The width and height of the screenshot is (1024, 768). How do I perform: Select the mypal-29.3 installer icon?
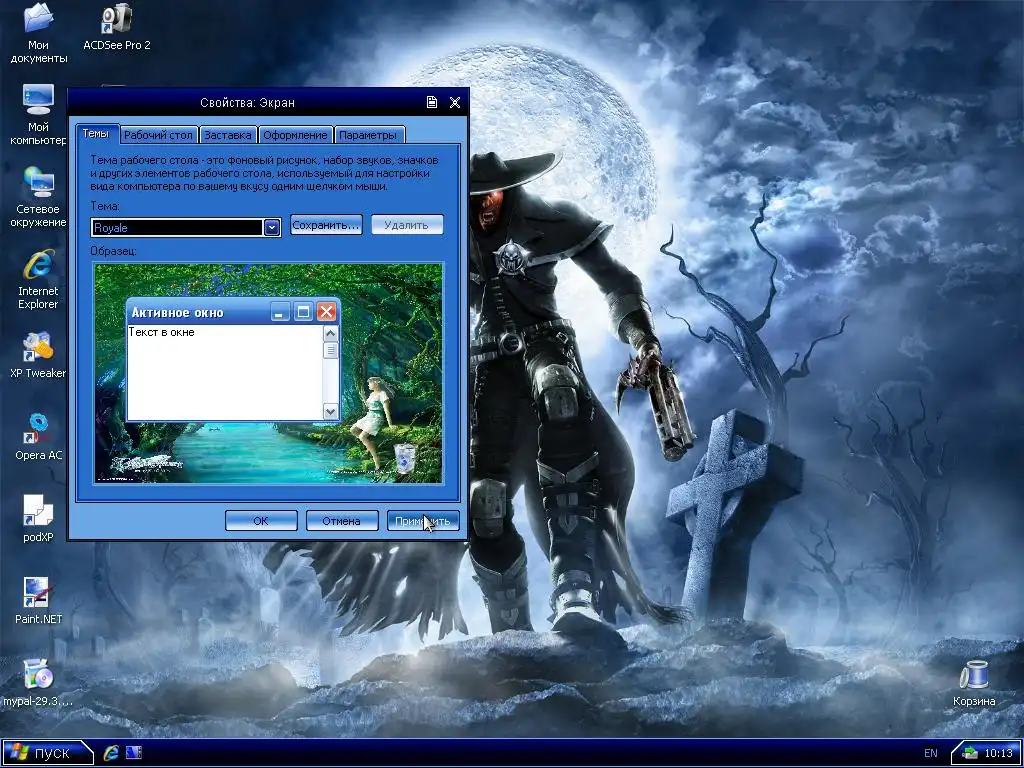click(38, 682)
